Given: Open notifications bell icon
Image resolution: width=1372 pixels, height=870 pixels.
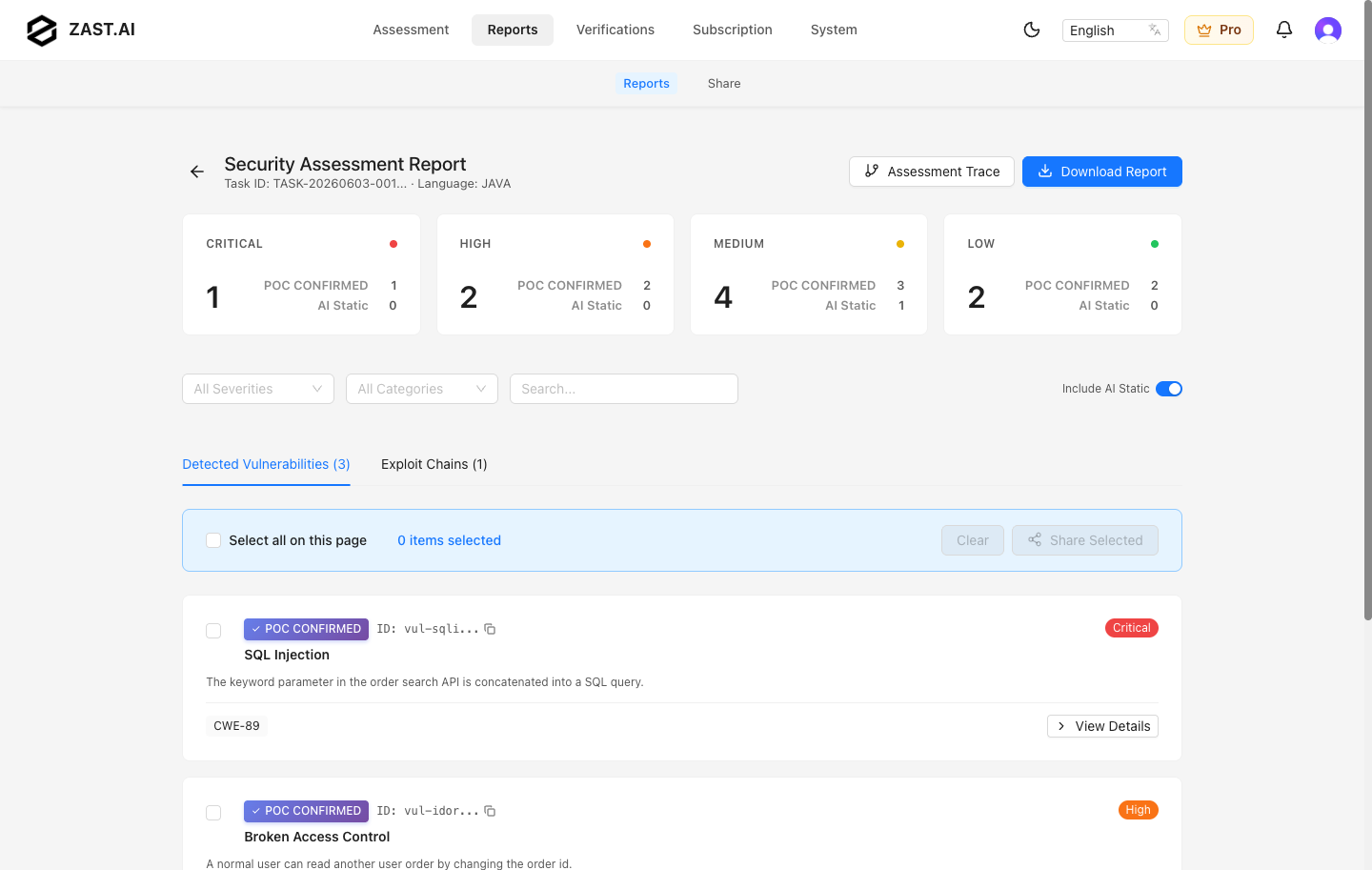Looking at the screenshot, I should point(1284,30).
